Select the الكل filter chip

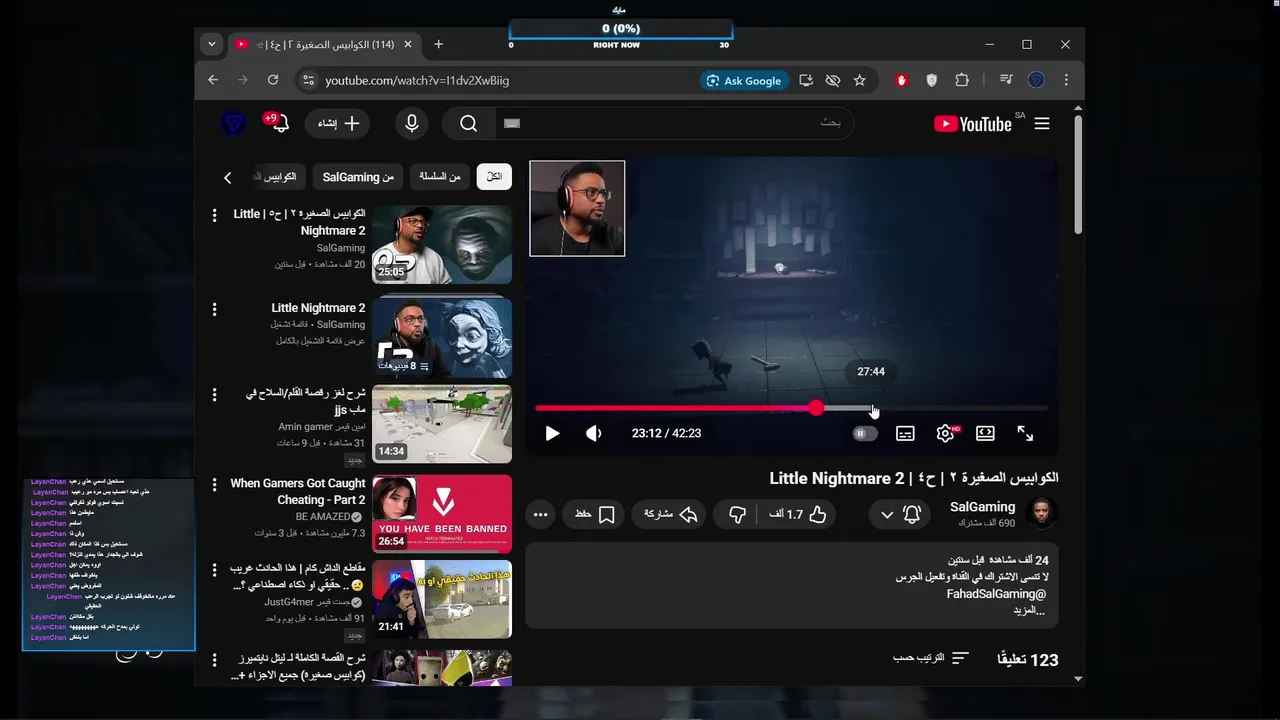pos(494,177)
